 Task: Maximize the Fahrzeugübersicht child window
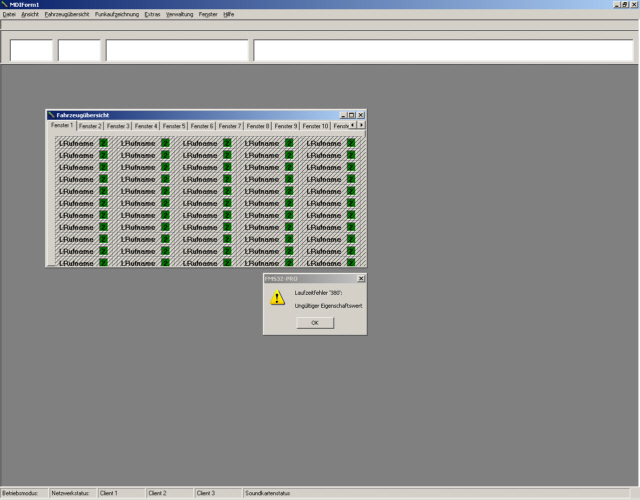[351, 115]
